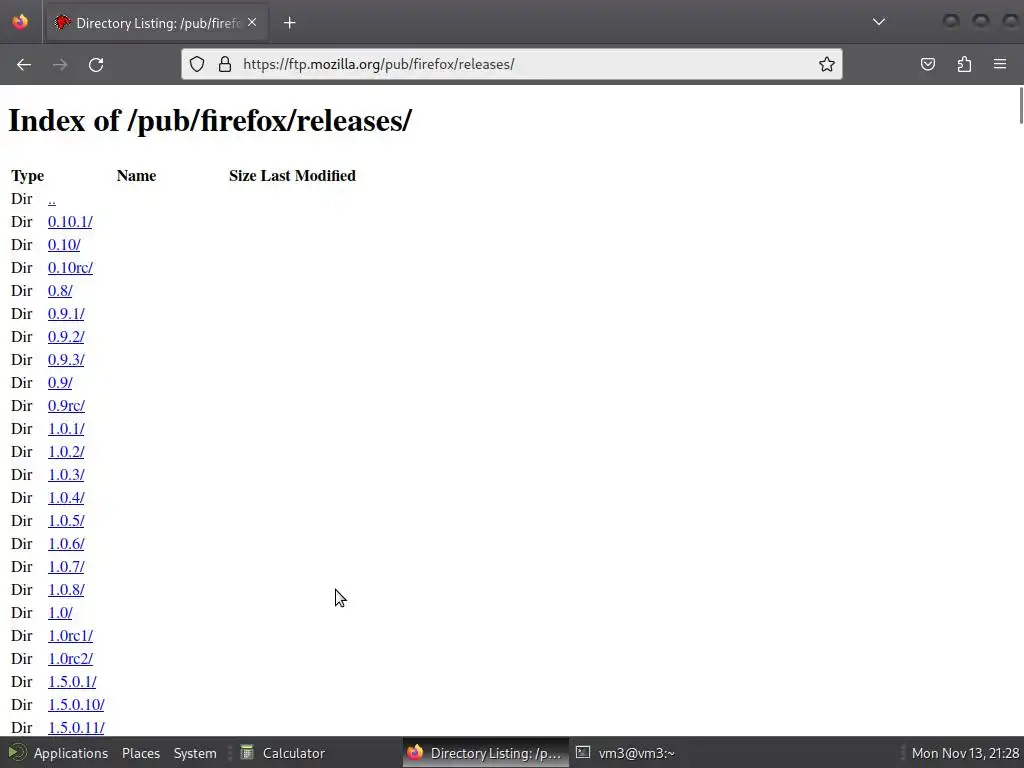This screenshot has height=768, width=1024.
Task: Open the 0.10/ directory link
Action: (64, 245)
